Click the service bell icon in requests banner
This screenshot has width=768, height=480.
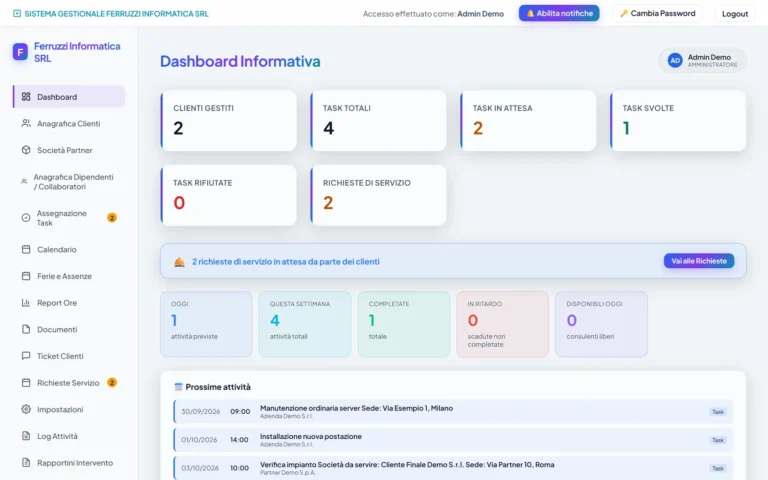pyautogui.click(x=179, y=262)
